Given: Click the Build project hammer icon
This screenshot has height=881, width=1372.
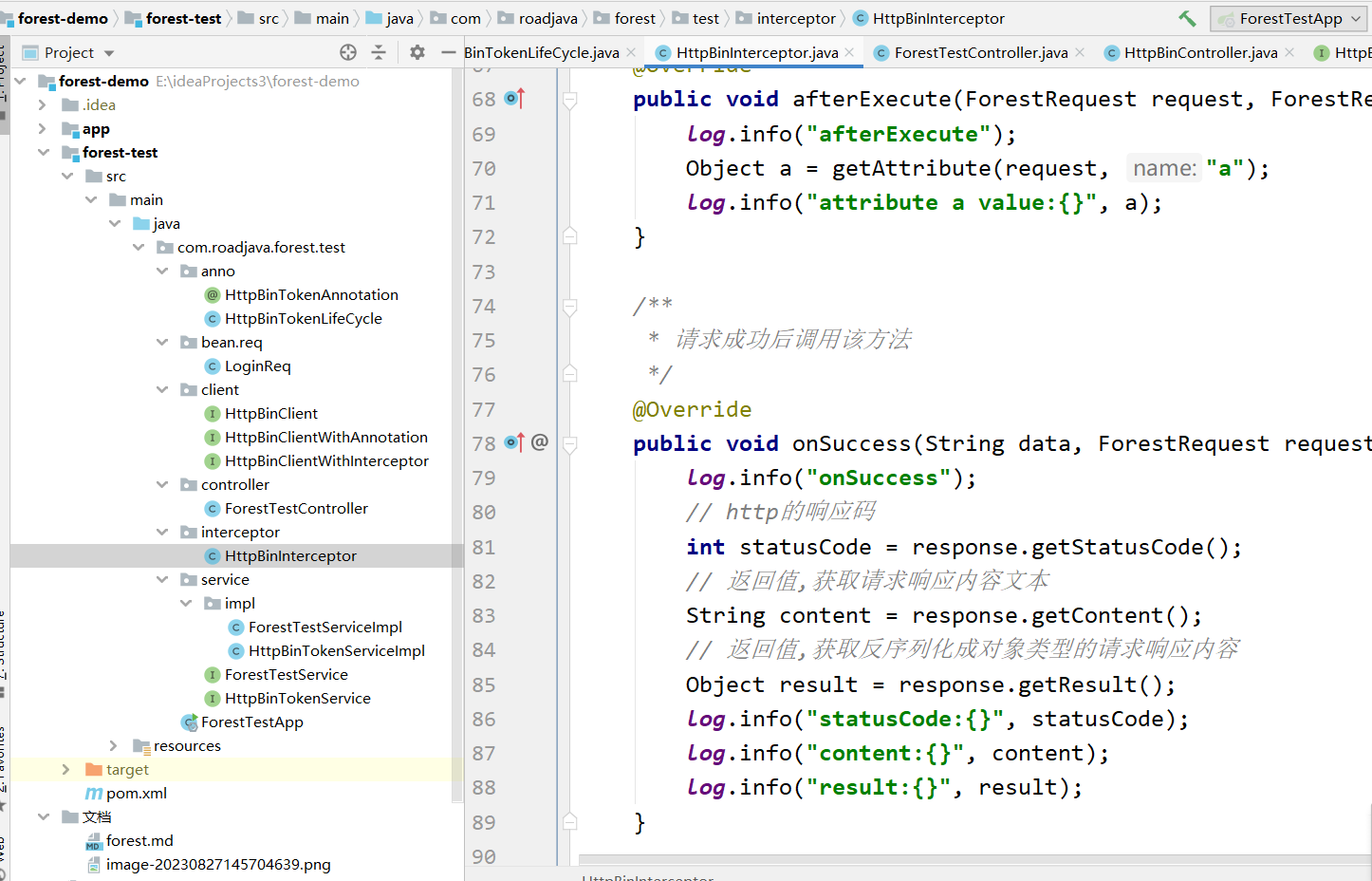Looking at the screenshot, I should [x=1187, y=18].
